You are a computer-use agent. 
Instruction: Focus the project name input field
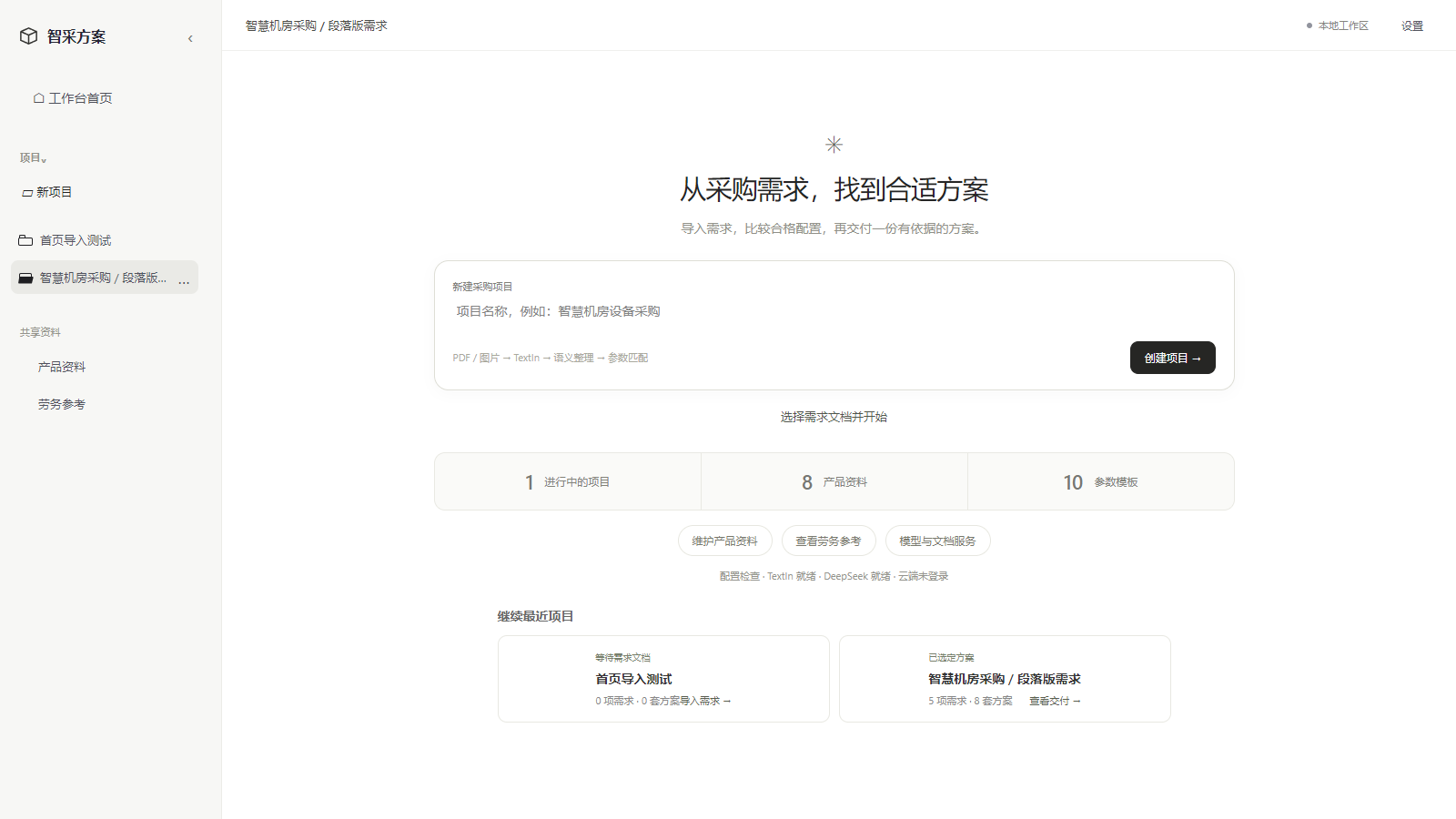(834, 311)
